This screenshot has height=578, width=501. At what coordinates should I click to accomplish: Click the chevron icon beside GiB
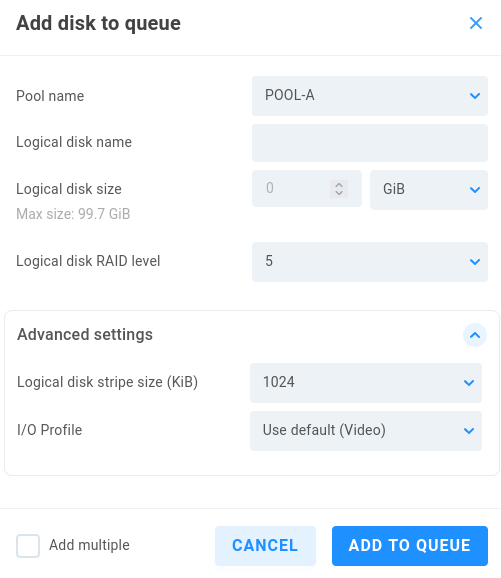tap(475, 190)
